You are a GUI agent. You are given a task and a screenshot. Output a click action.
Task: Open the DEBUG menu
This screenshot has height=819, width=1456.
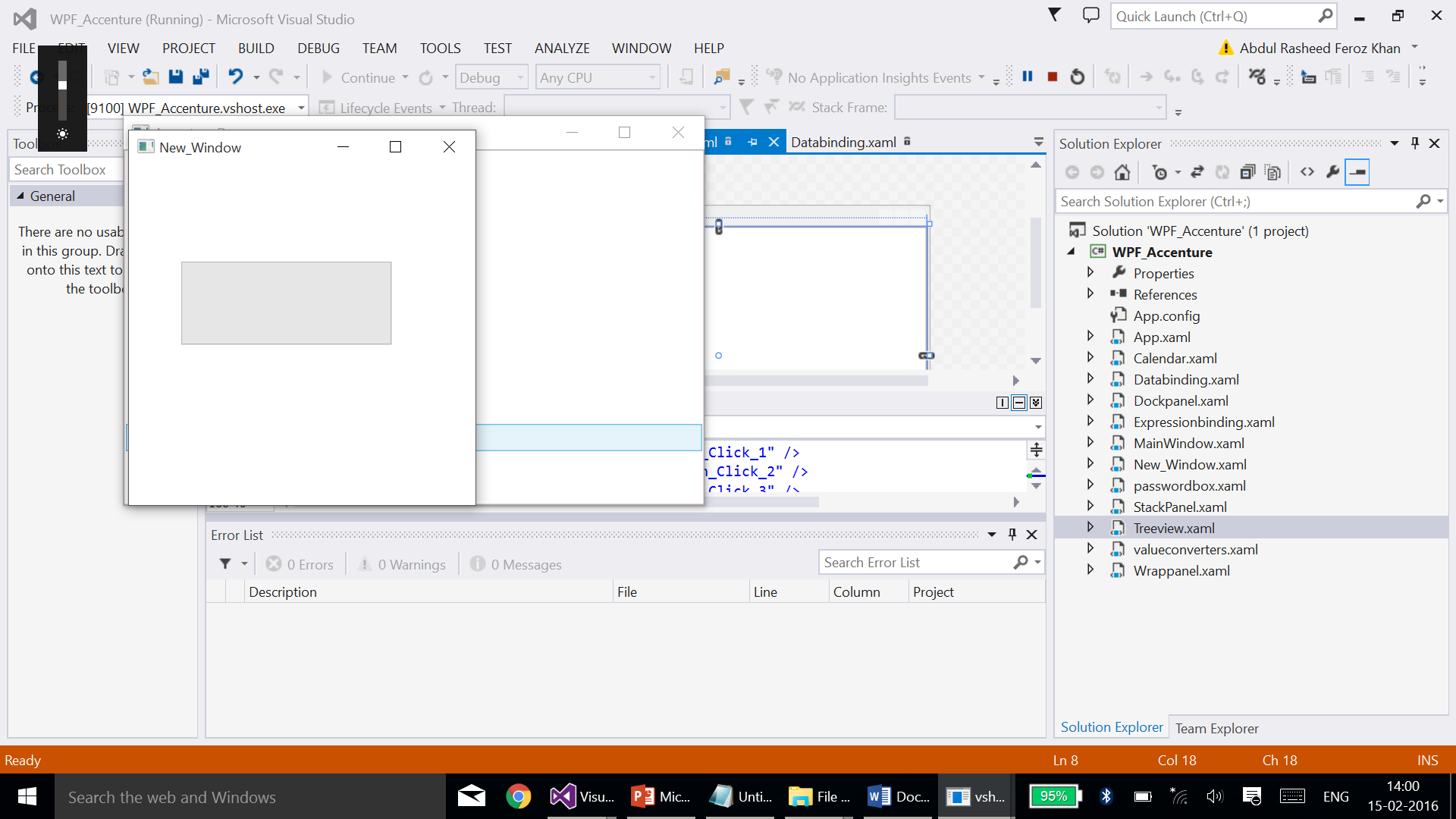pos(318,48)
